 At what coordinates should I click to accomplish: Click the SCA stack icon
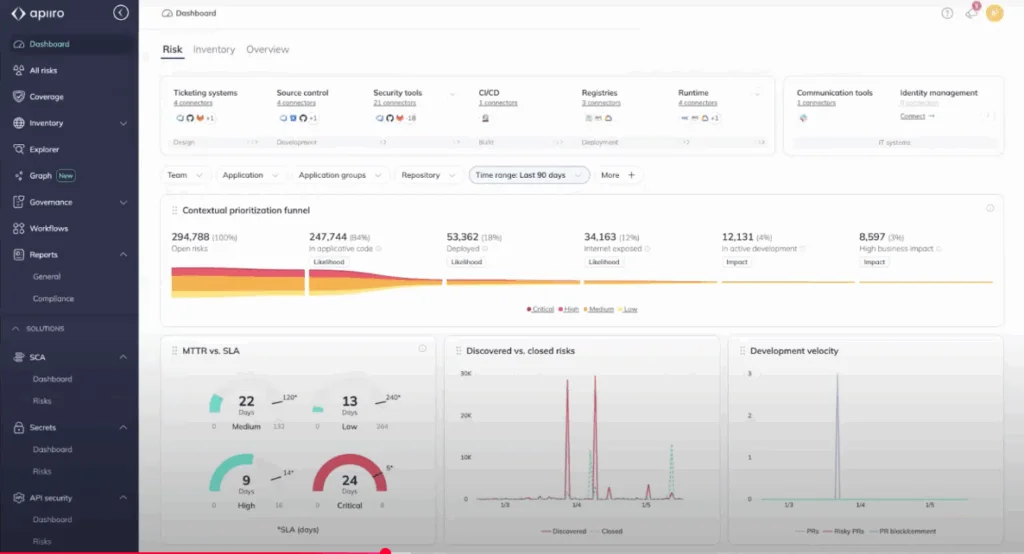coord(18,357)
